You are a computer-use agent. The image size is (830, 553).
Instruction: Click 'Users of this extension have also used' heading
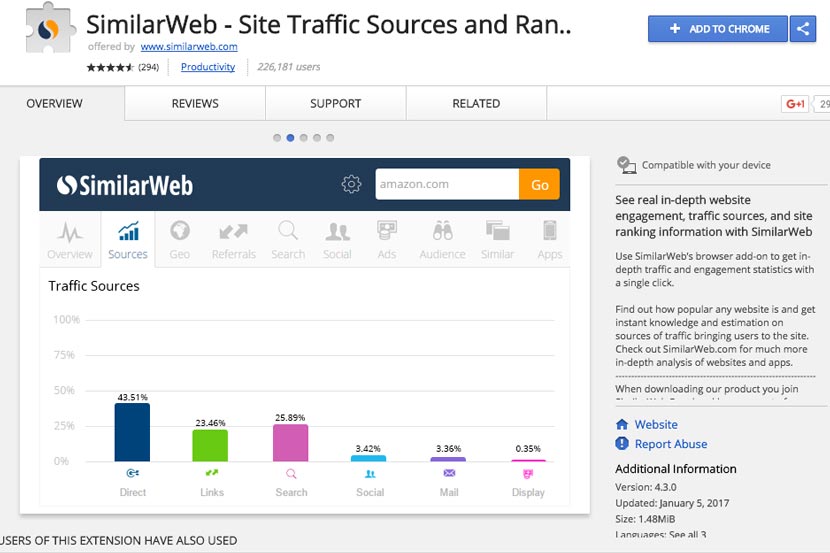pyautogui.click(x=118, y=540)
